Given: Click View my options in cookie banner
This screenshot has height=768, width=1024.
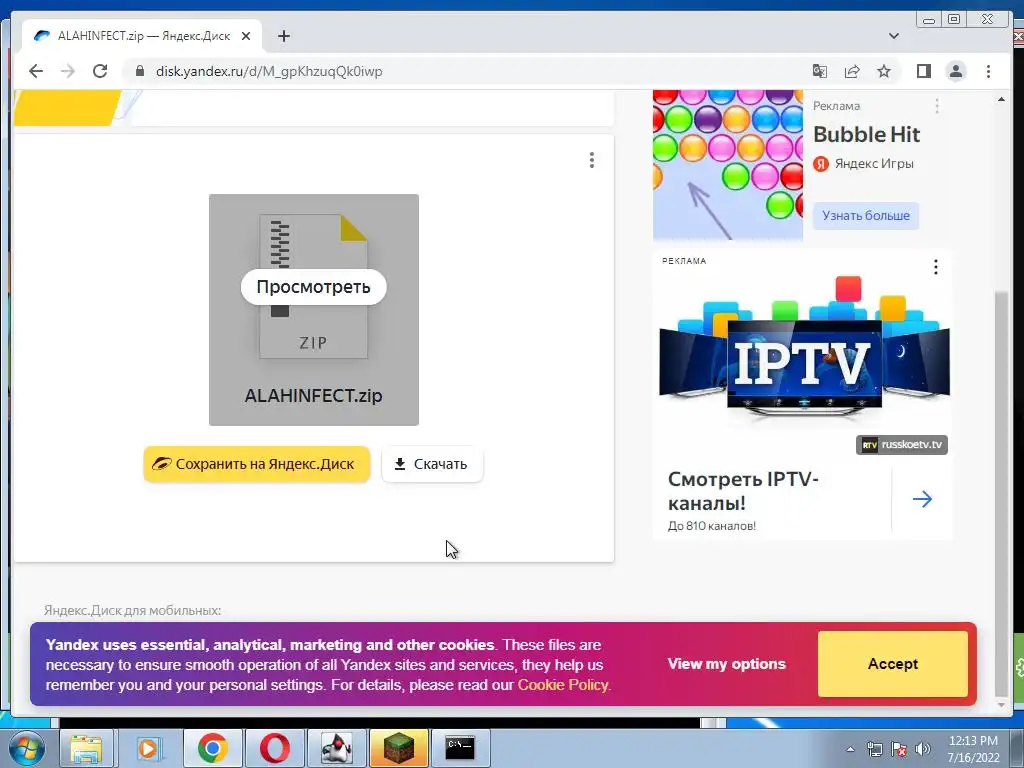Looking at the screenshot, I should [726, 664].
